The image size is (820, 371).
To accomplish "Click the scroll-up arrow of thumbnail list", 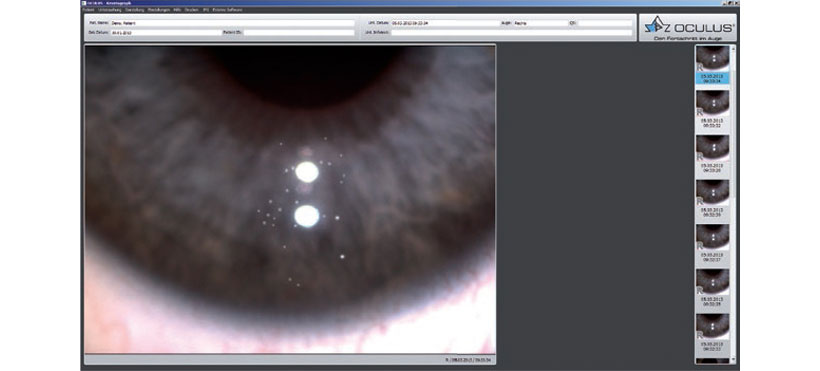I will tap(733, 48).
